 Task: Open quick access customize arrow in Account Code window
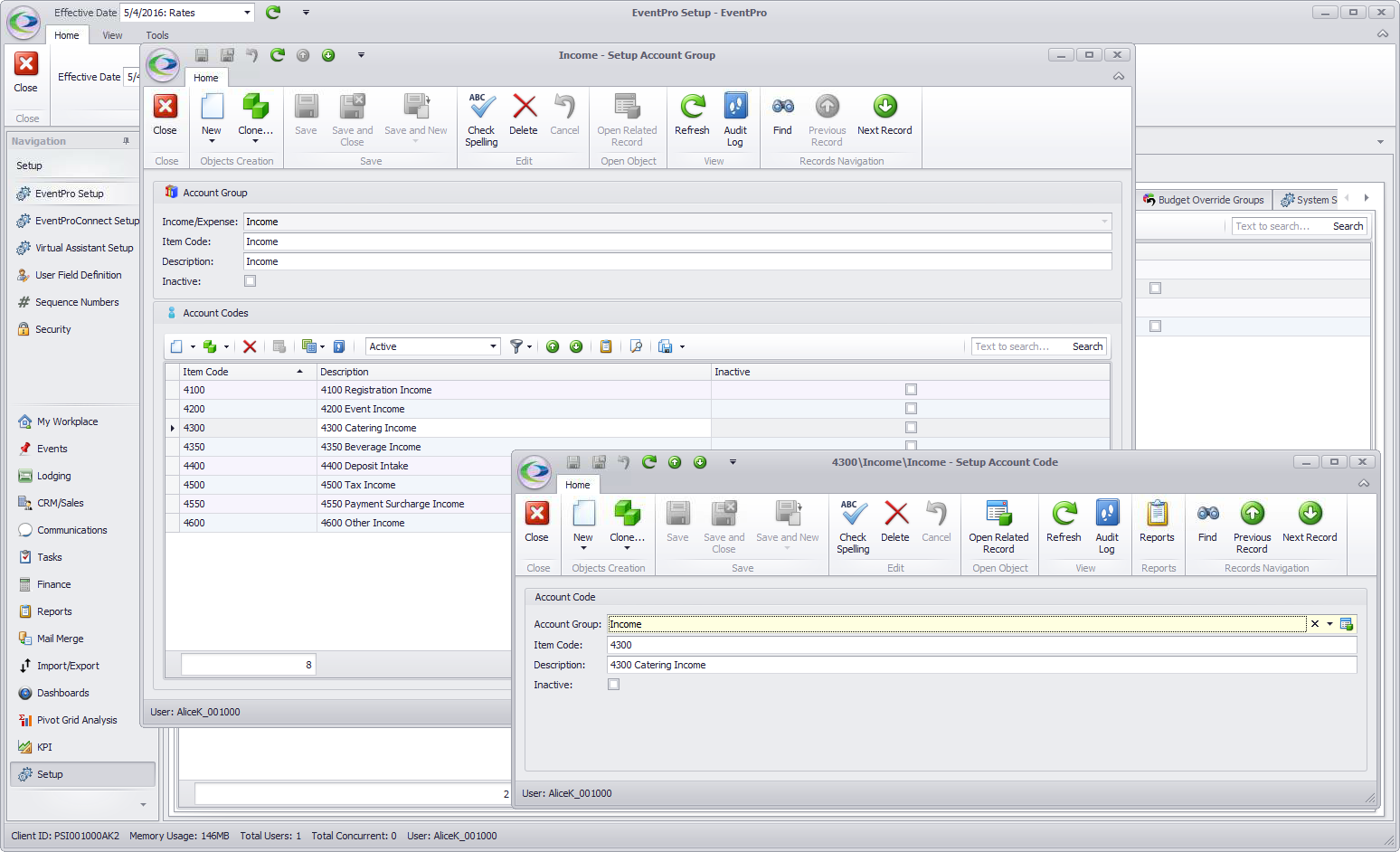[x=733, y=462]
